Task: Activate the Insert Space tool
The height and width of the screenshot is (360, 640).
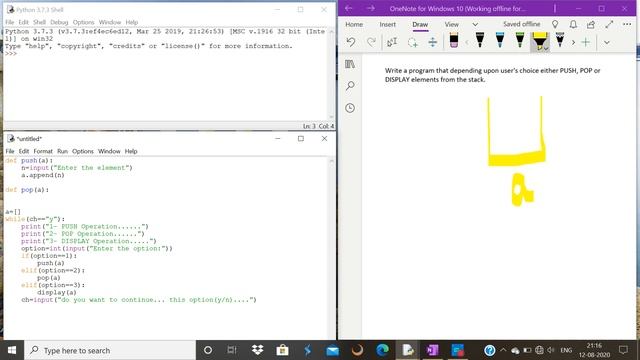Action: pos(433,42)
